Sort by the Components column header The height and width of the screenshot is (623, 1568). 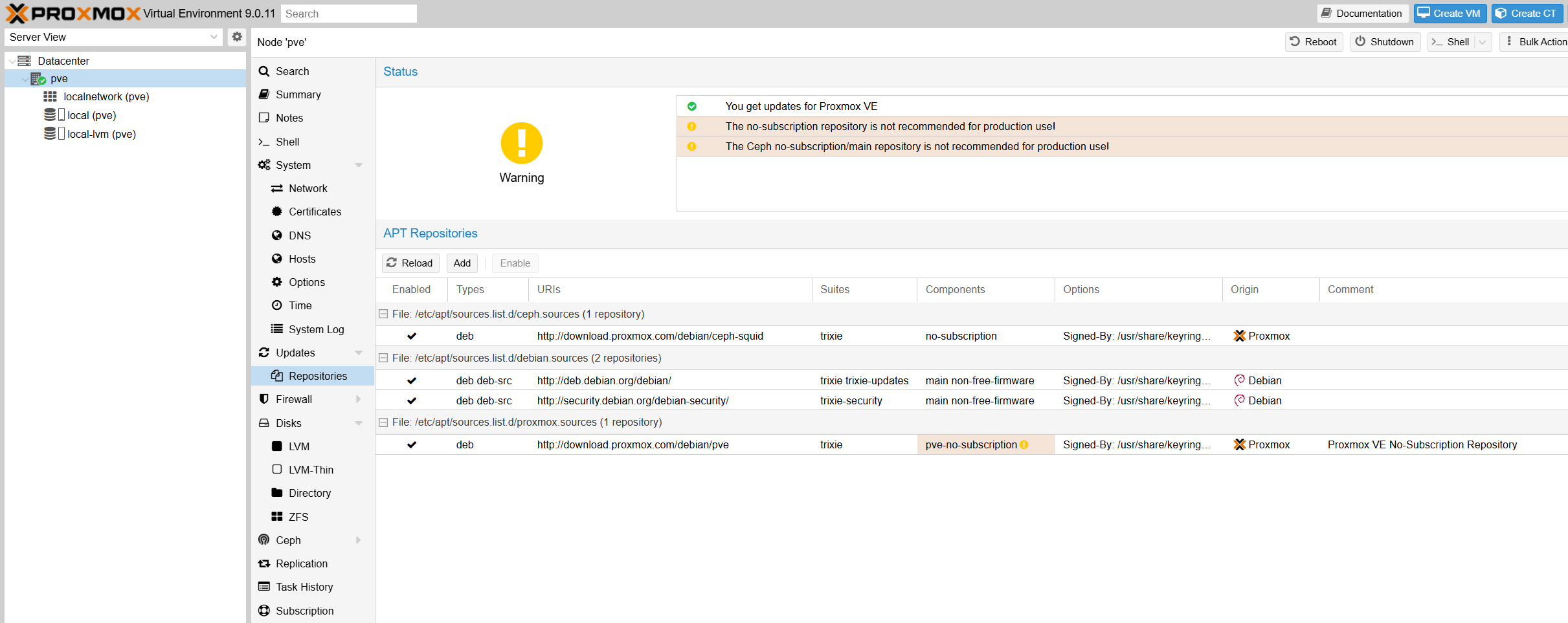(x=985, y=290)
